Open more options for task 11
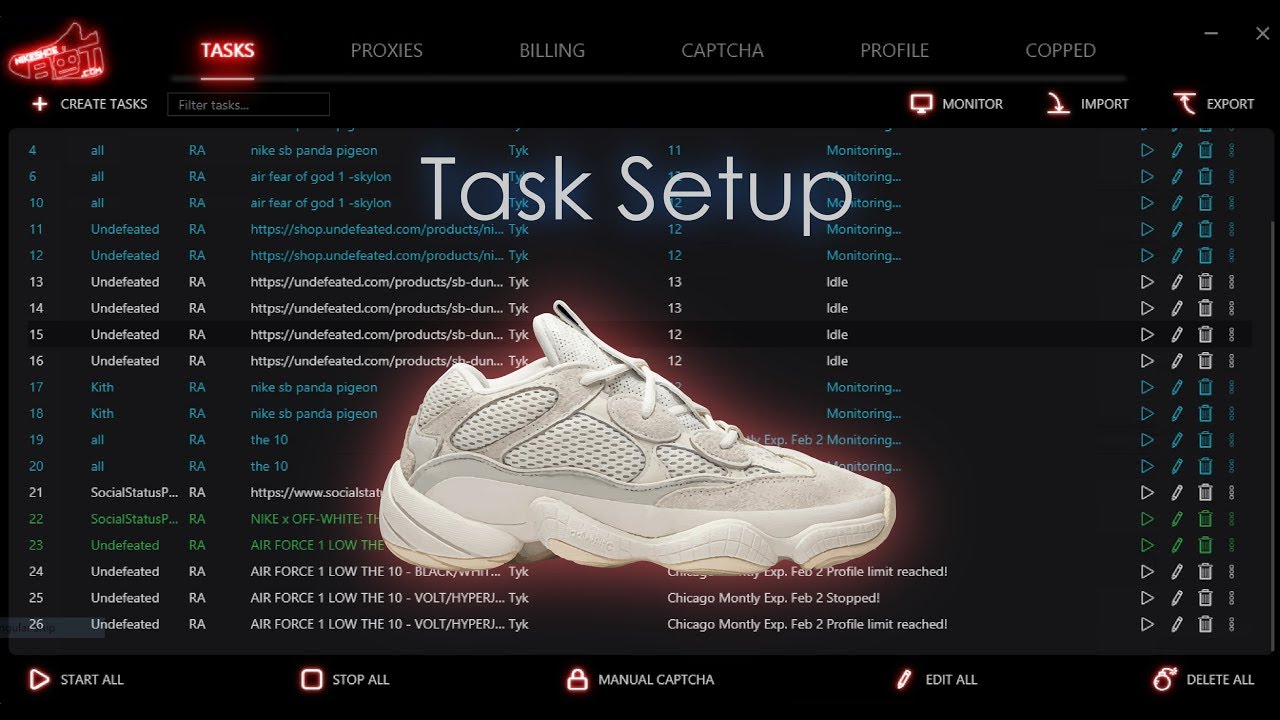This screenshot has width=1280, height=720. point(1232,229)
